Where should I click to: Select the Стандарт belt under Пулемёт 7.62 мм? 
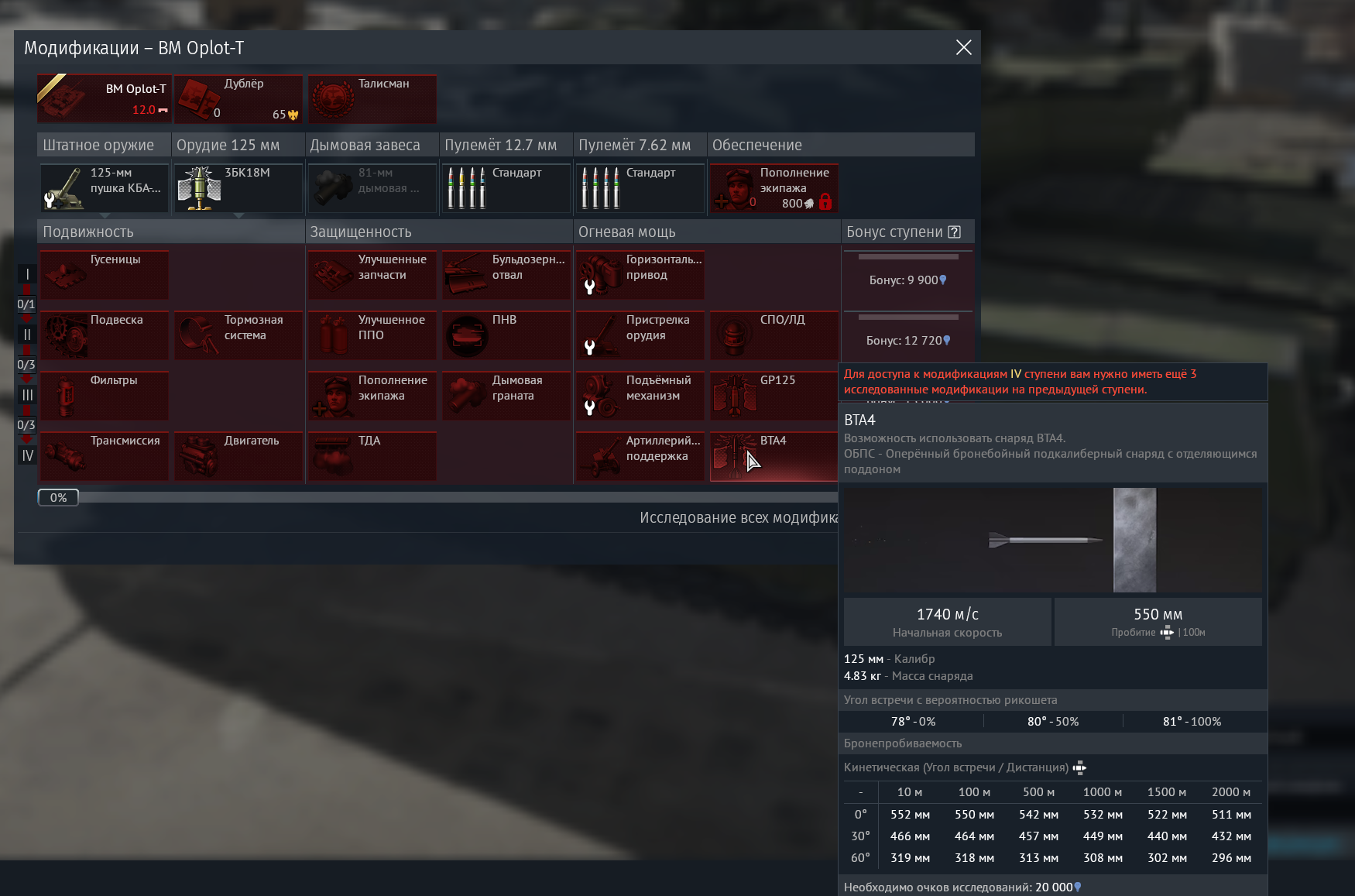pyautogui.click(x=640, y=187)
